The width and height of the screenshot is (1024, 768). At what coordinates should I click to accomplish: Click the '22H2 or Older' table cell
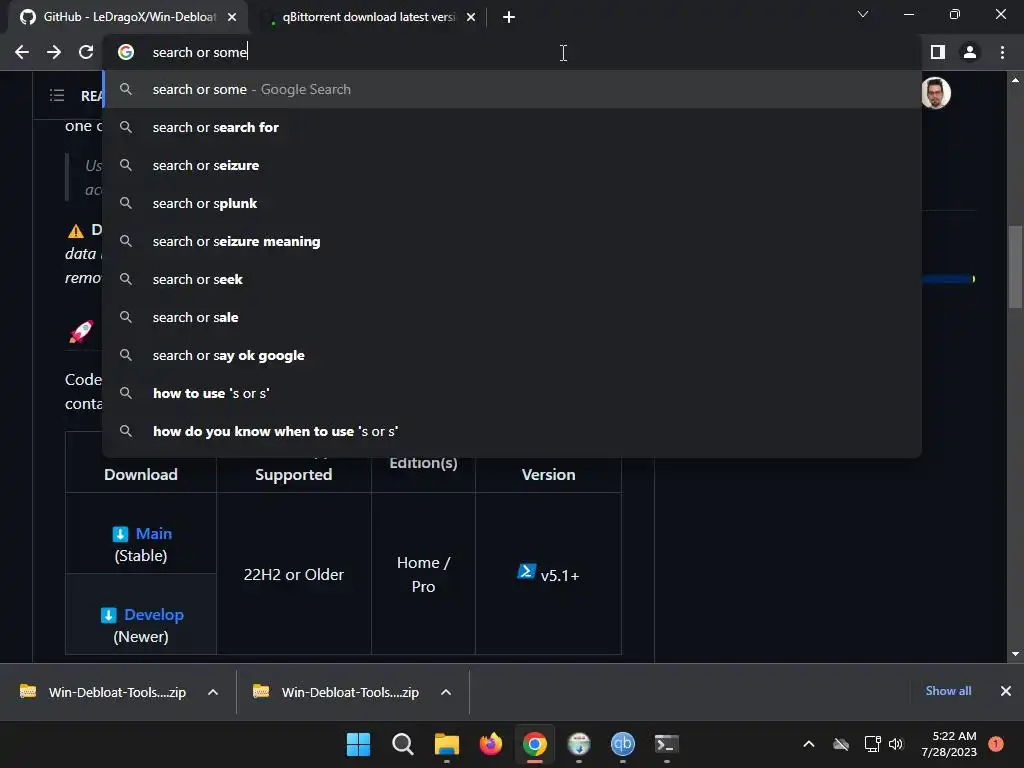[x=293, y=574]
